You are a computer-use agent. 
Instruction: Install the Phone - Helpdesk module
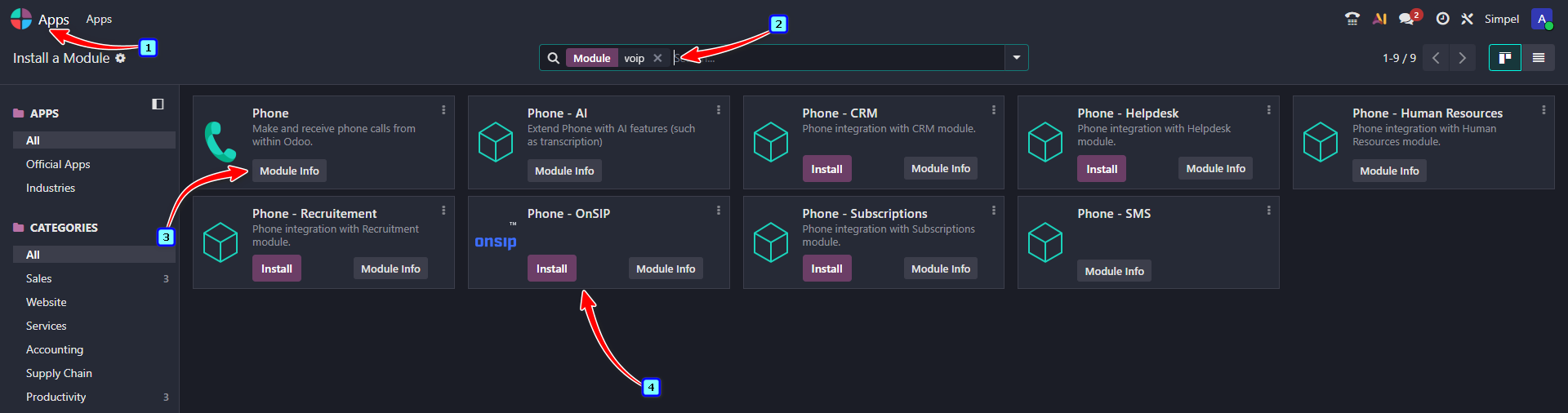pos(1102,169)
